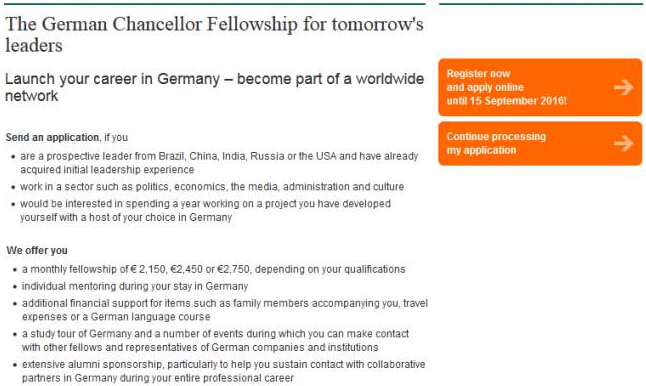
Task: Select Continue processing my application button
Action: pyautogui.click(x=540, y=143)
